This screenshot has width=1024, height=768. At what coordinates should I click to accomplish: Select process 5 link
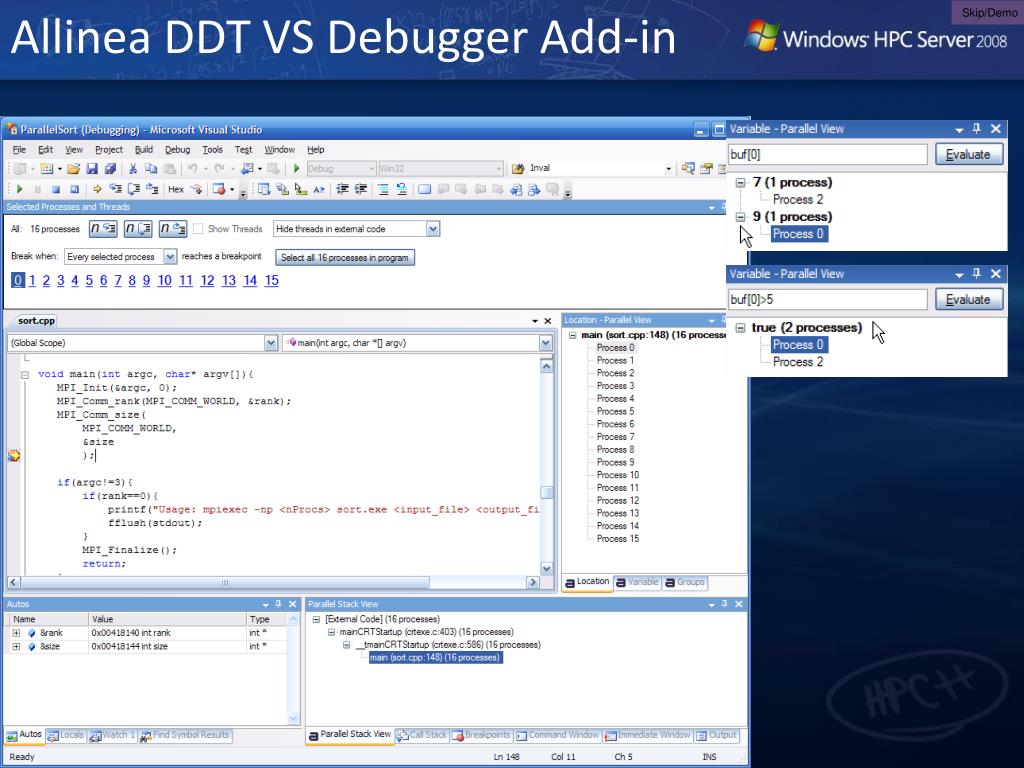[x=89, y=280]
